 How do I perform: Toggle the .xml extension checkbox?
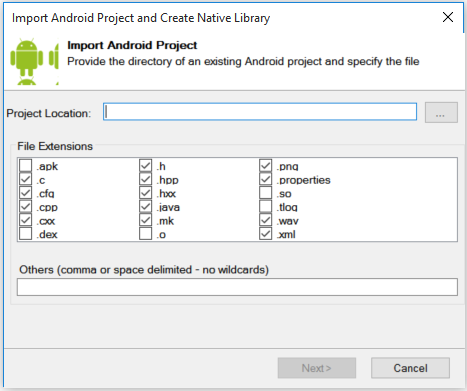(266, 234)
